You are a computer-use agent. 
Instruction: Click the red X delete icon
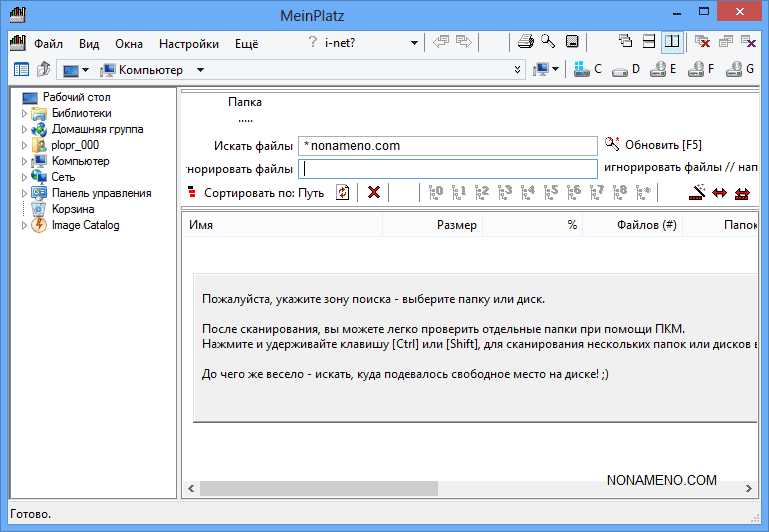[x=374, y=192]
